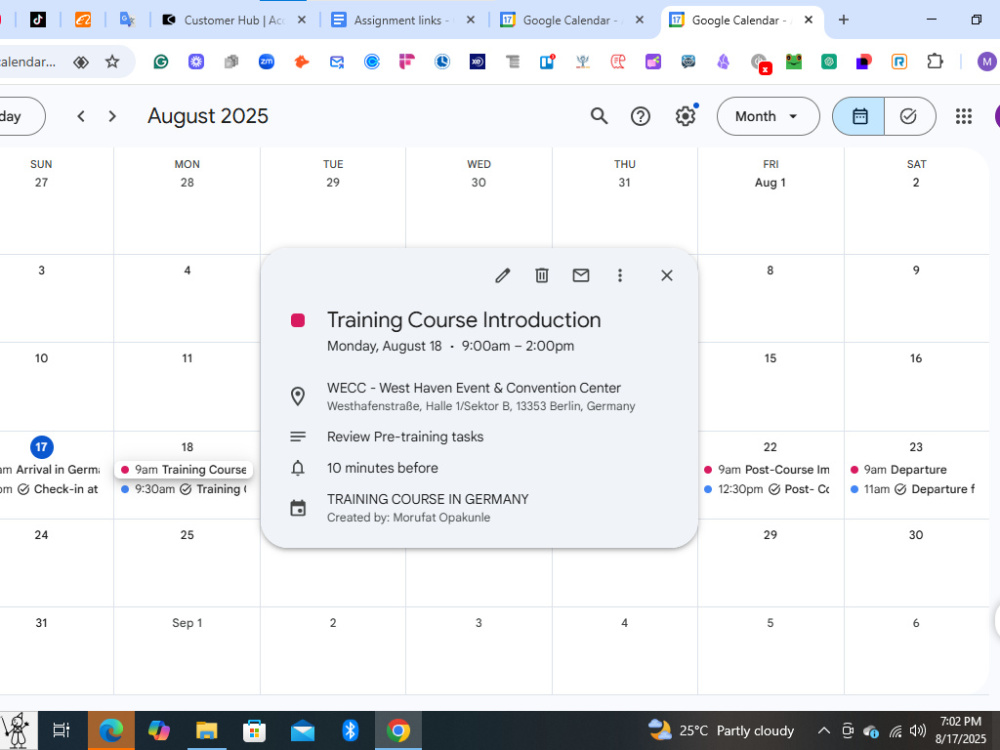This screenshot has width=1000, height=750.
Task: Open Google Calendar search
Action: (599, 116)
